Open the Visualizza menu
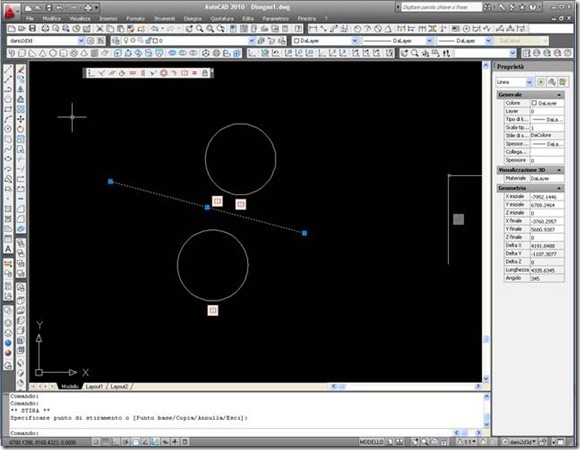 point(80,18)
